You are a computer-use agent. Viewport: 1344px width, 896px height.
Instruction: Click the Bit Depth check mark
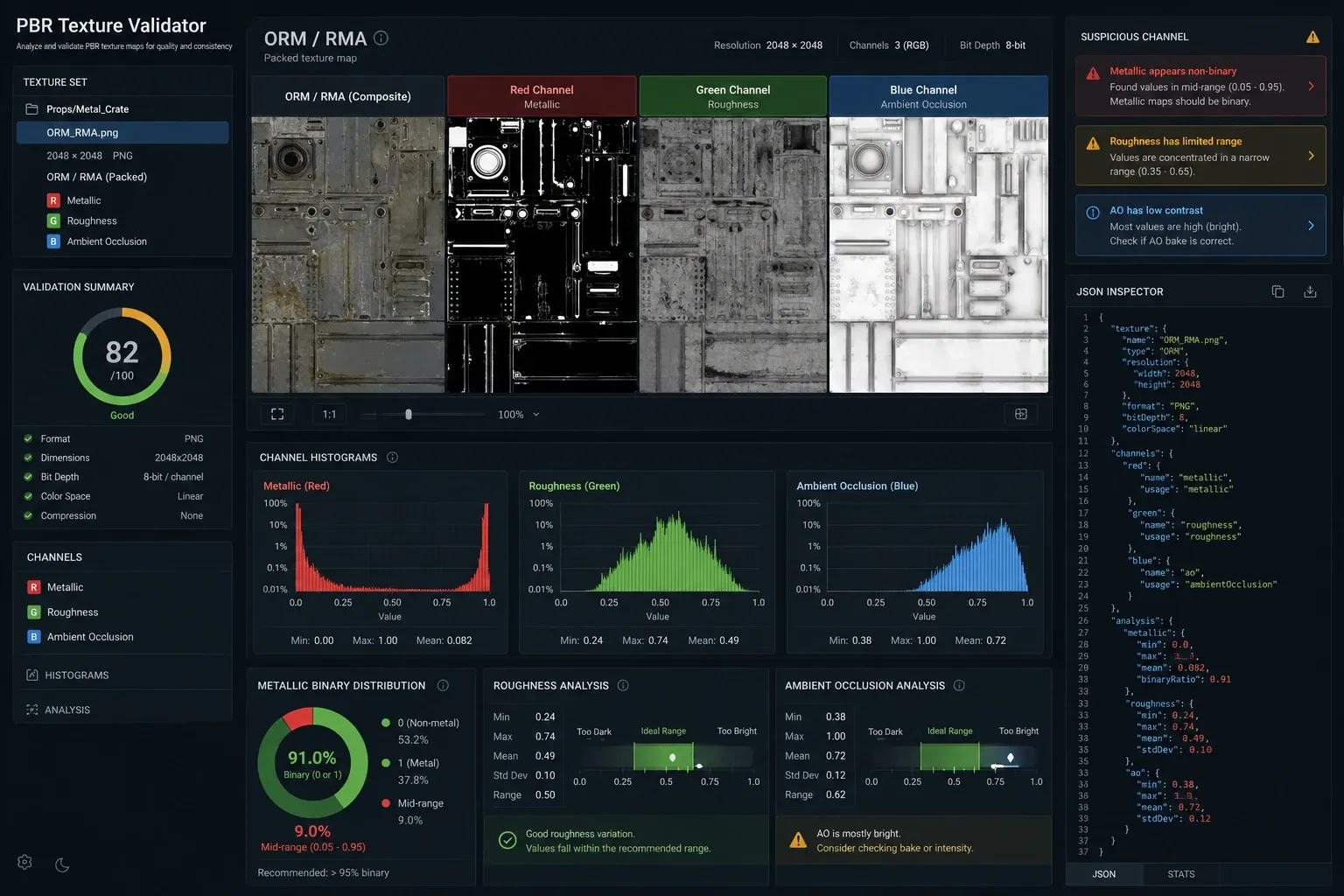(x=28, y=477)
